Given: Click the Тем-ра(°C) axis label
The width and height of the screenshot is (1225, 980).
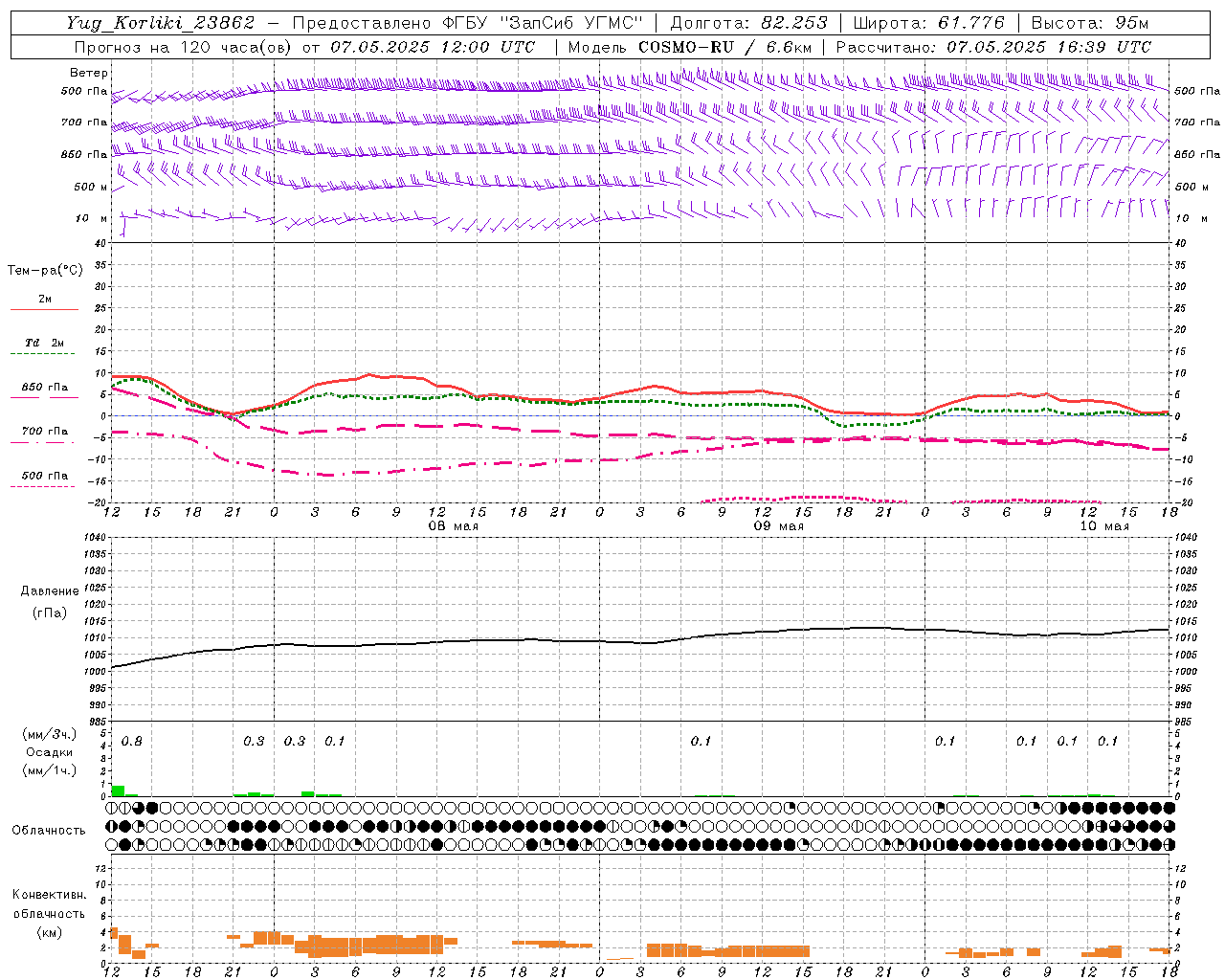Looking at the screenshot, I should coord(45,270).
